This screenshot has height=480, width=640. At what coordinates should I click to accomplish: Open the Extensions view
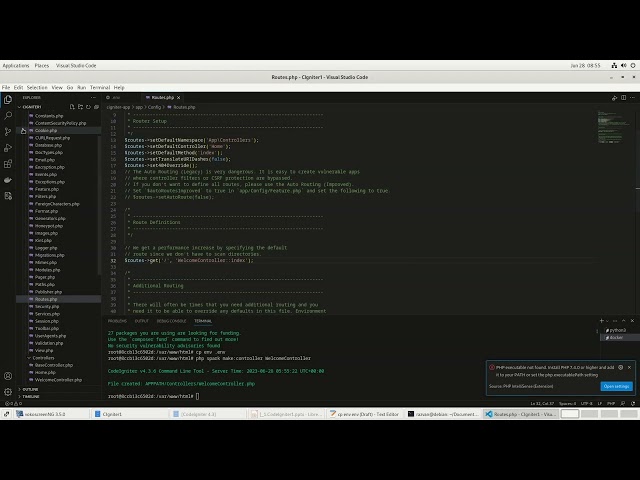[8, 164]
